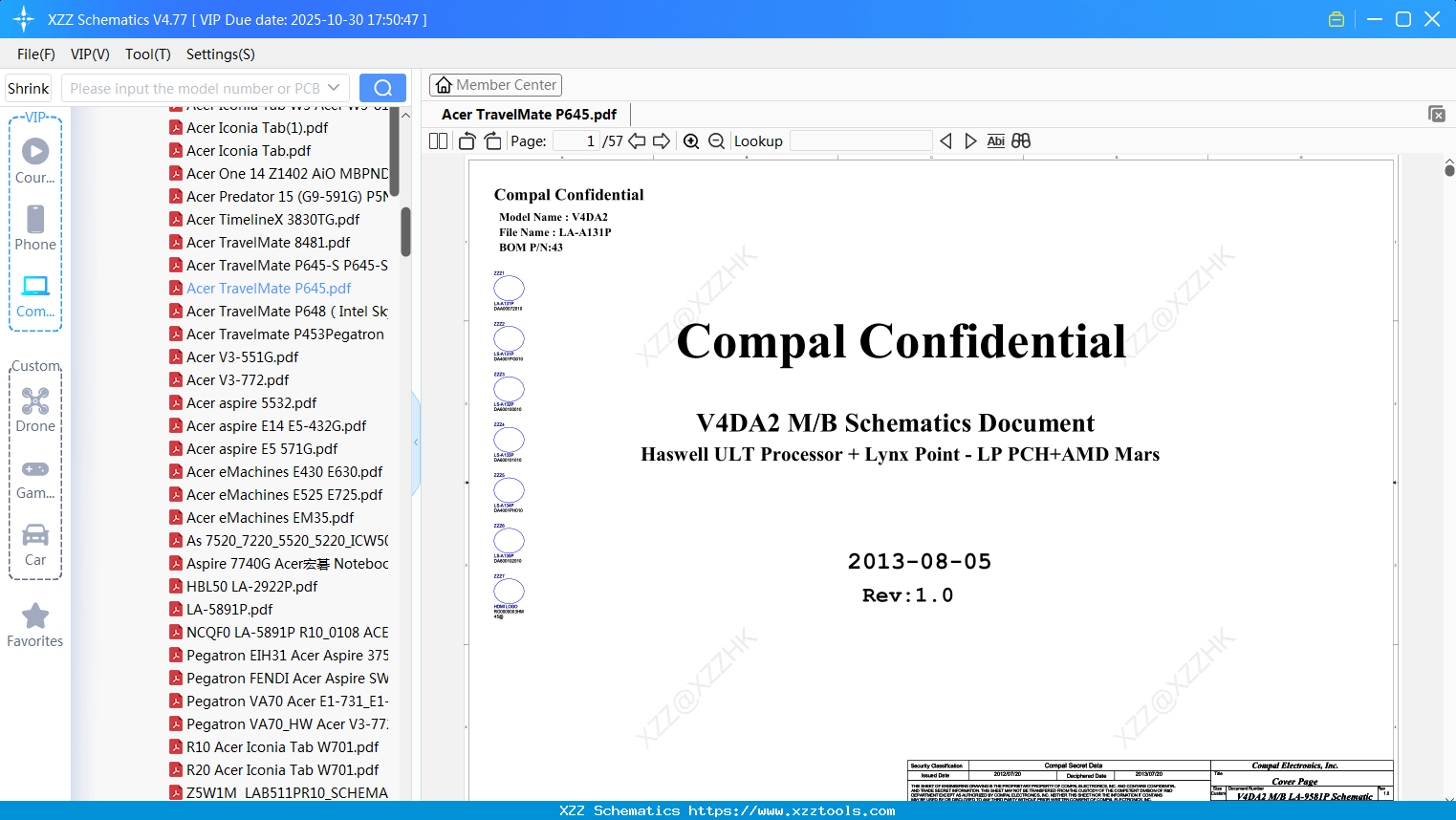This screenshot has height=820, width=1456.
Task: Open the Game console category
Action: coord(35,479)
